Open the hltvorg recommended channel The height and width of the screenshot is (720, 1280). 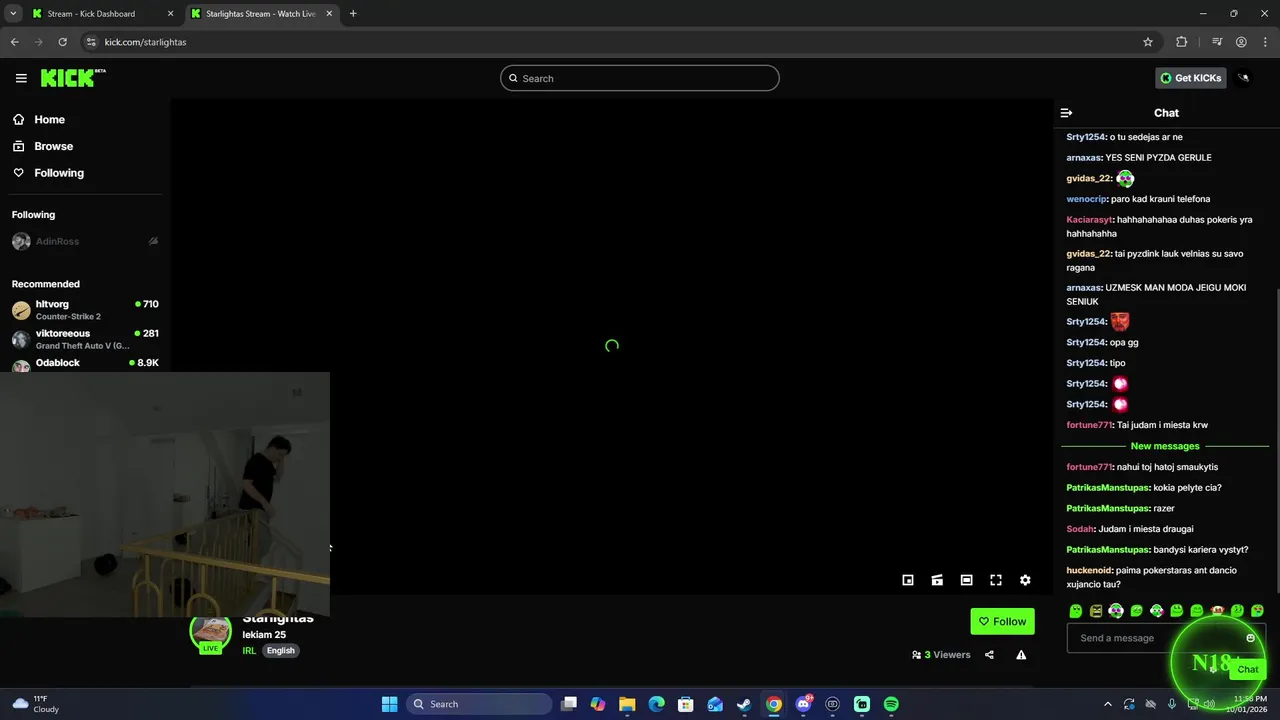tap(85, 309)
